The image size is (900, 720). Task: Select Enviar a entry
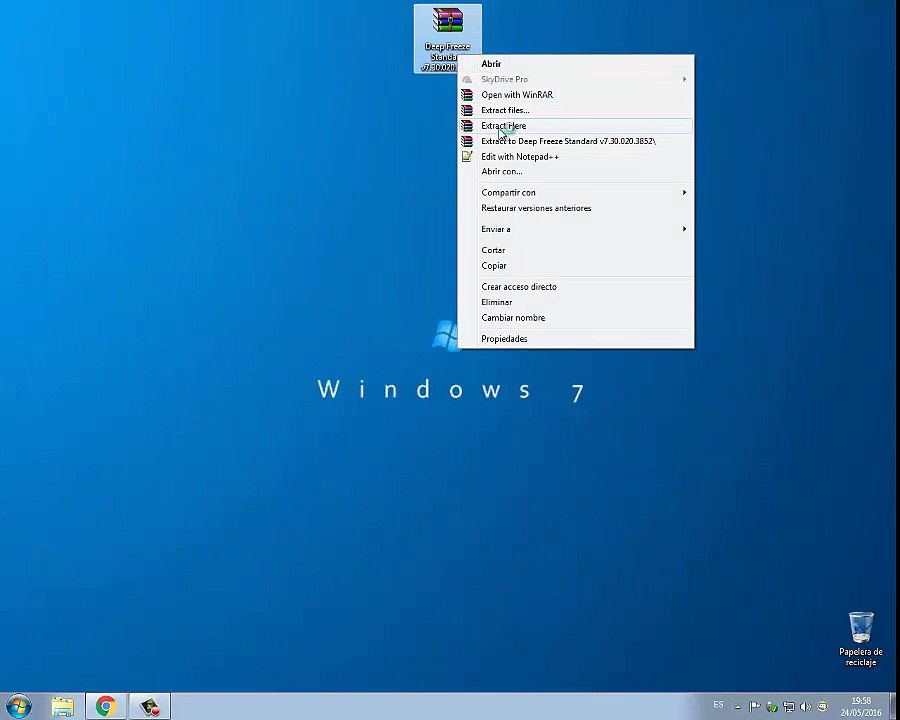(576, 229)
